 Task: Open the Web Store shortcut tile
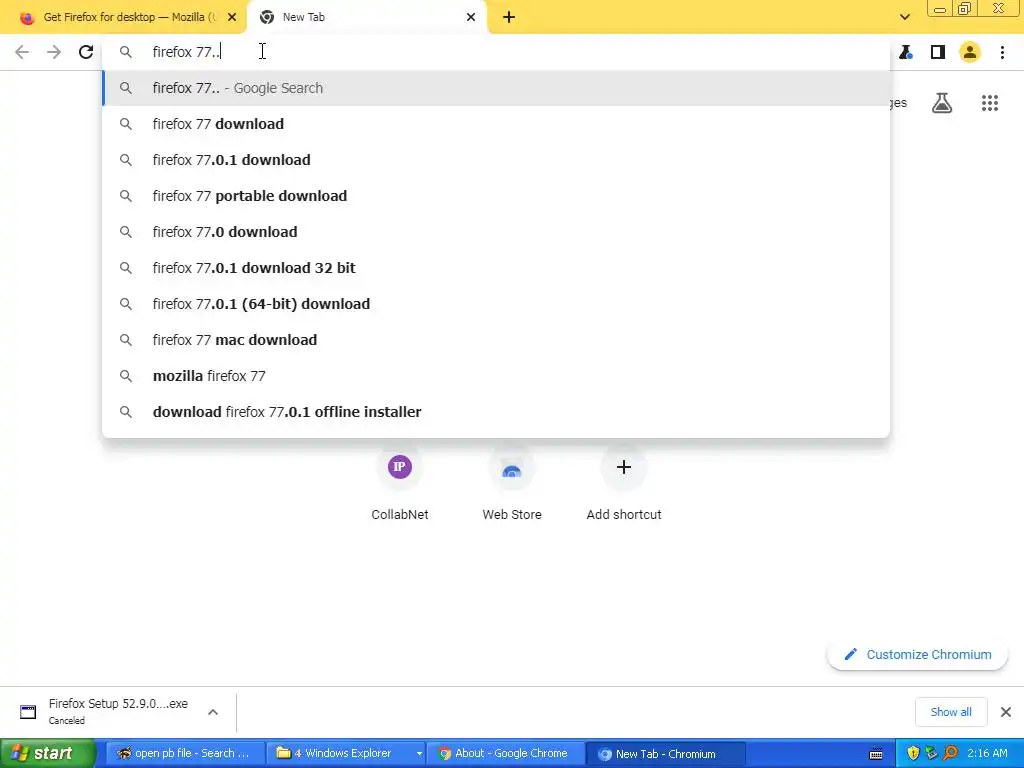point(512,483)
